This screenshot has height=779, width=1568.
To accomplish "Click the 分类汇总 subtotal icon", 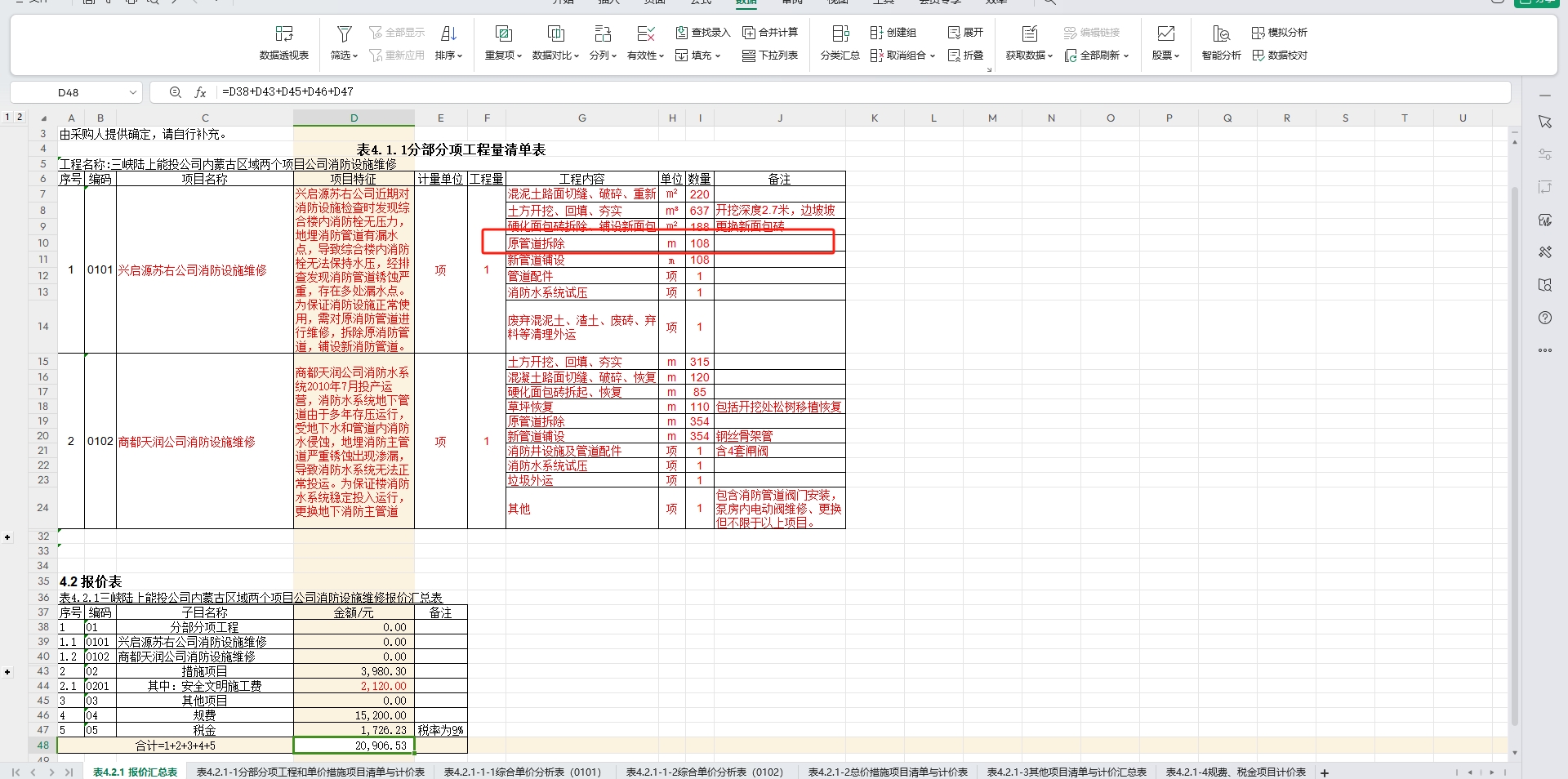I will point(840,33).
